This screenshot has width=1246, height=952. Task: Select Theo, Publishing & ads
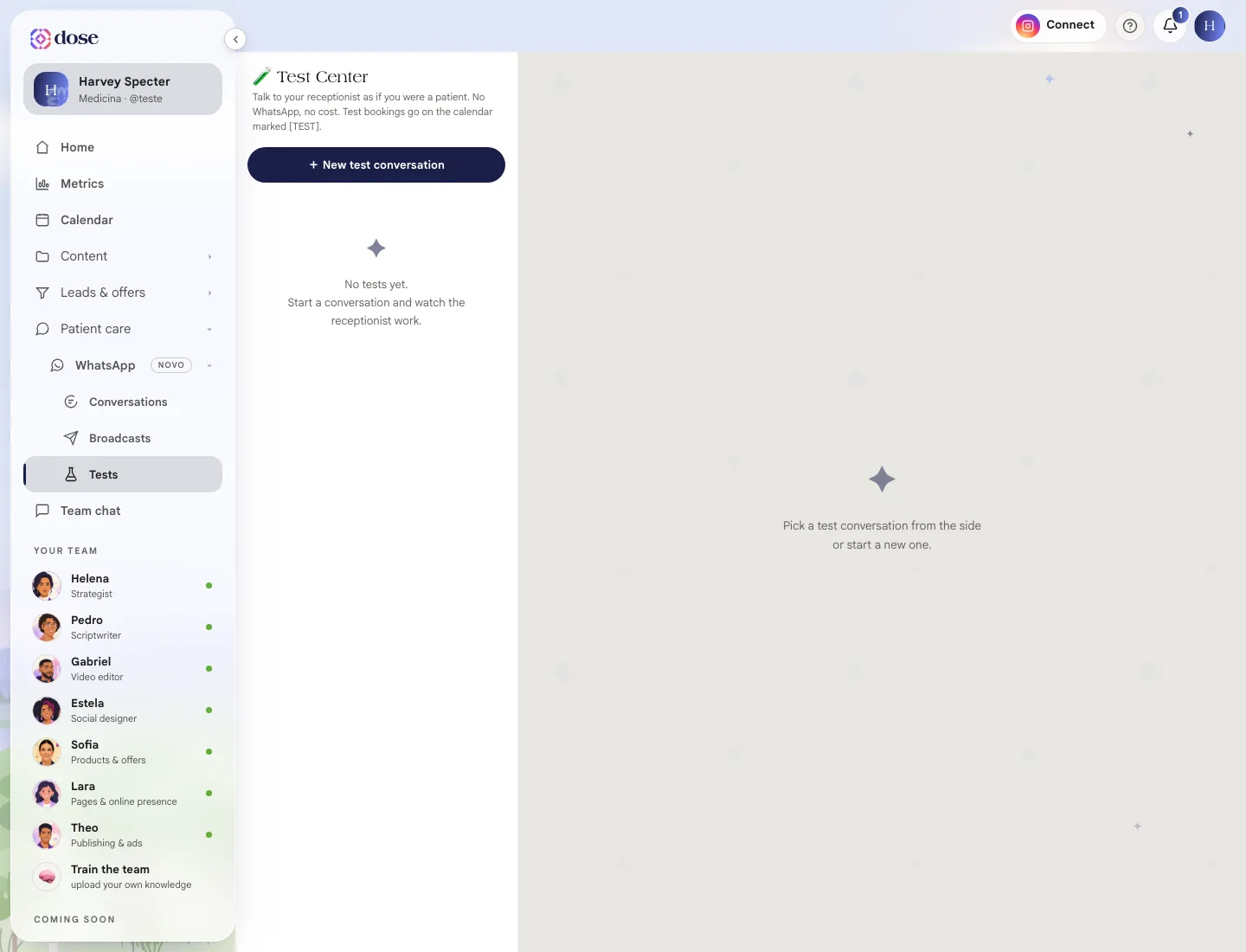(x=123, y=835)
